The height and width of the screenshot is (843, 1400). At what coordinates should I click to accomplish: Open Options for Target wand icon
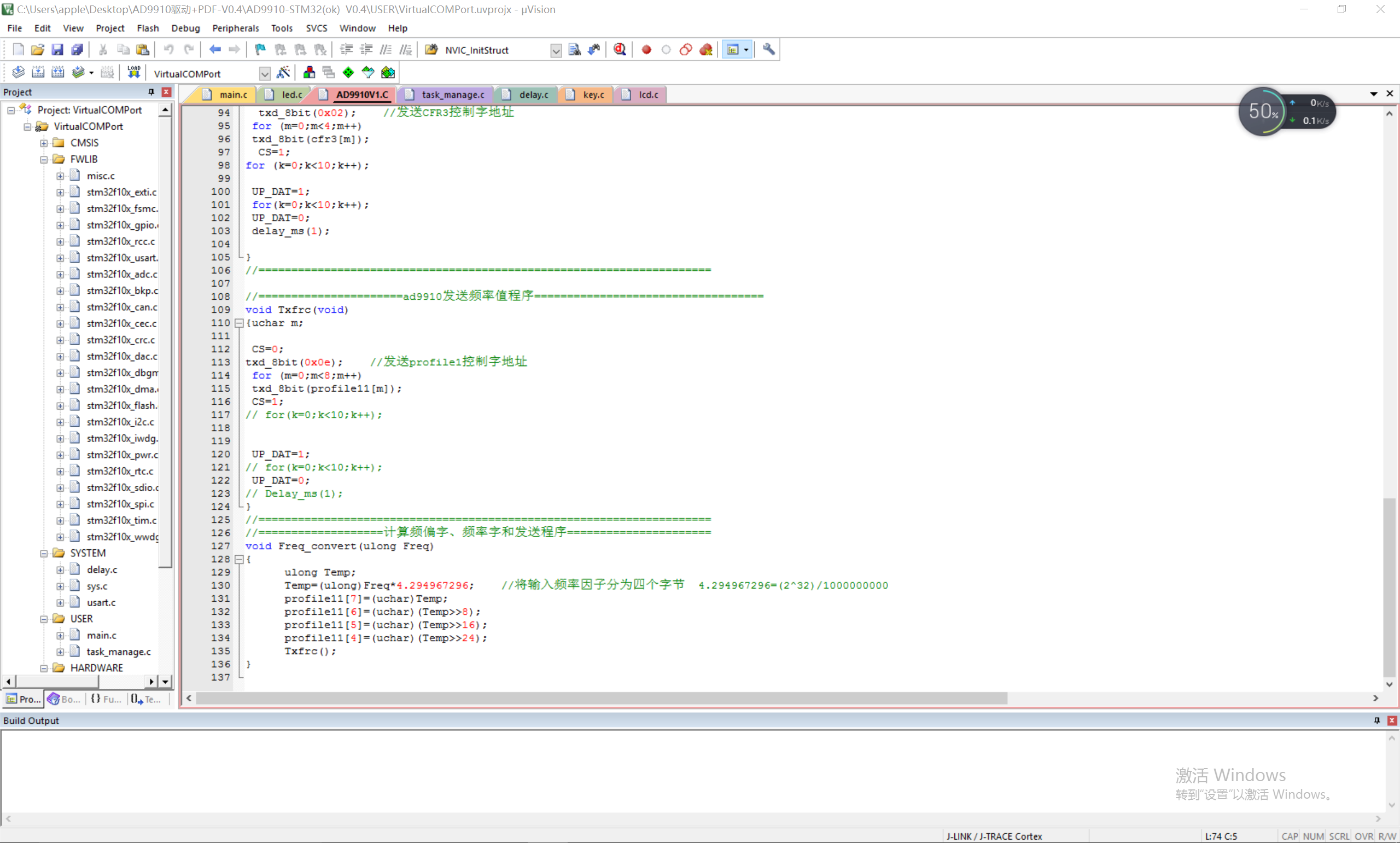click(283, 73)
